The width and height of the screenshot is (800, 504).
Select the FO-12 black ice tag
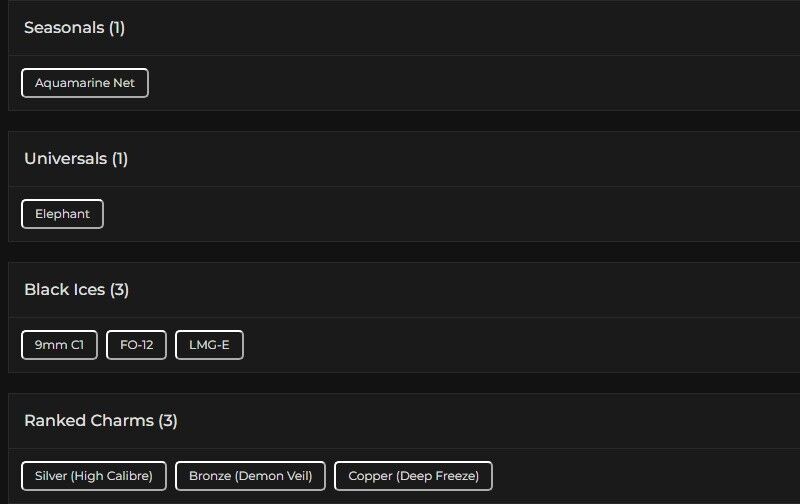pyautogui.click(x=136, y=345)
